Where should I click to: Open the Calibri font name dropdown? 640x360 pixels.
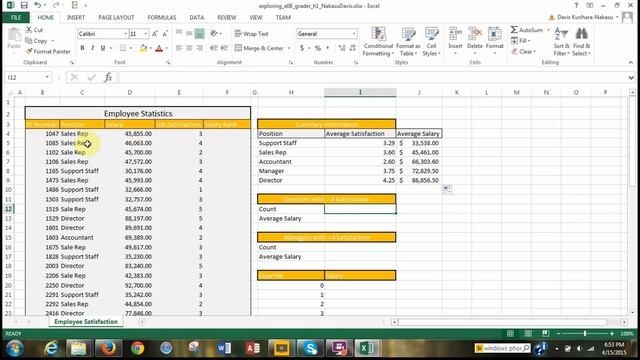tap(125, 34)
